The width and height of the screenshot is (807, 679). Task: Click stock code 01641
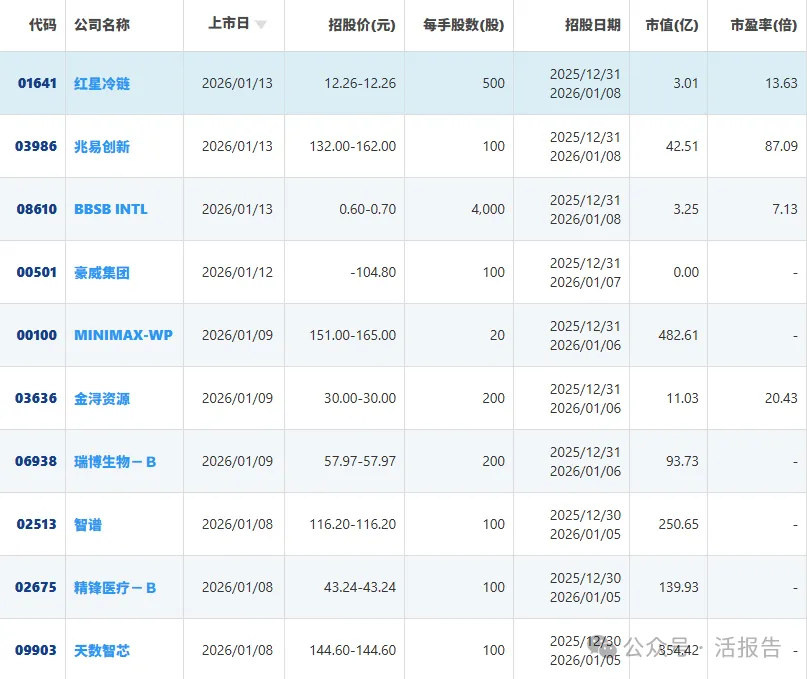pyautogui.click(x=37, y=83)
